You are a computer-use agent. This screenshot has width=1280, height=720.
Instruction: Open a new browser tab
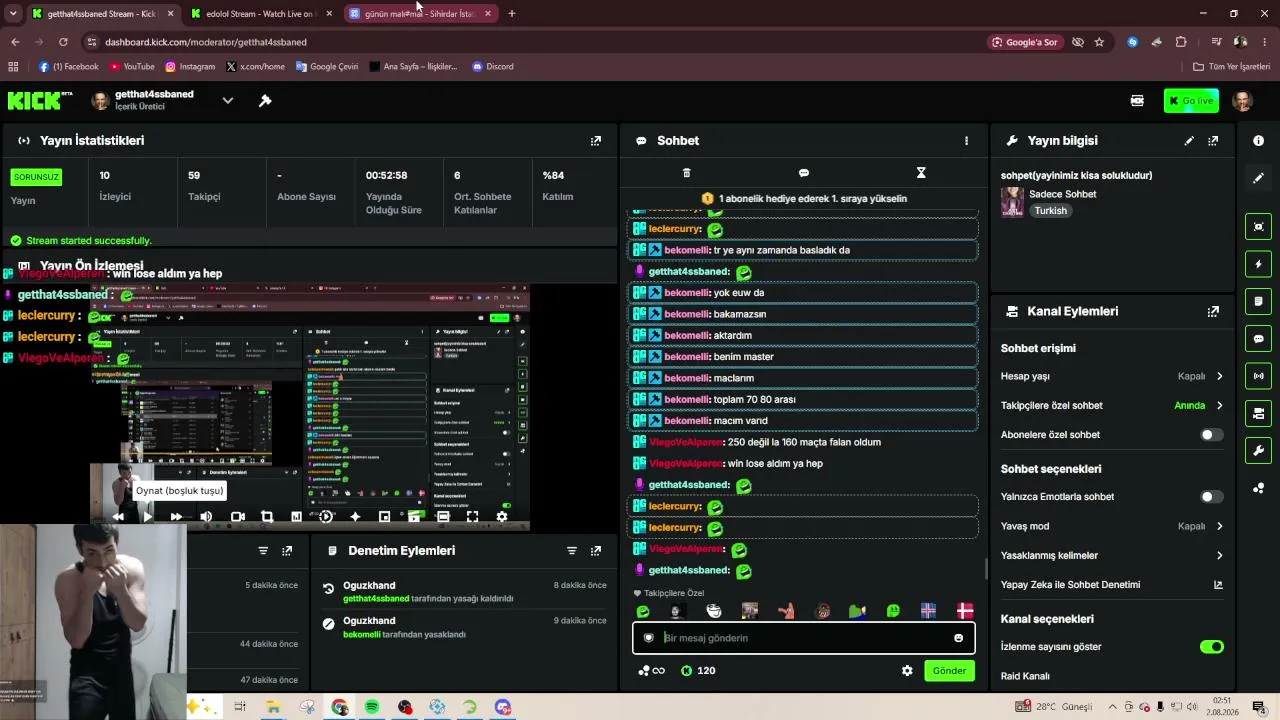coord(512,14)
